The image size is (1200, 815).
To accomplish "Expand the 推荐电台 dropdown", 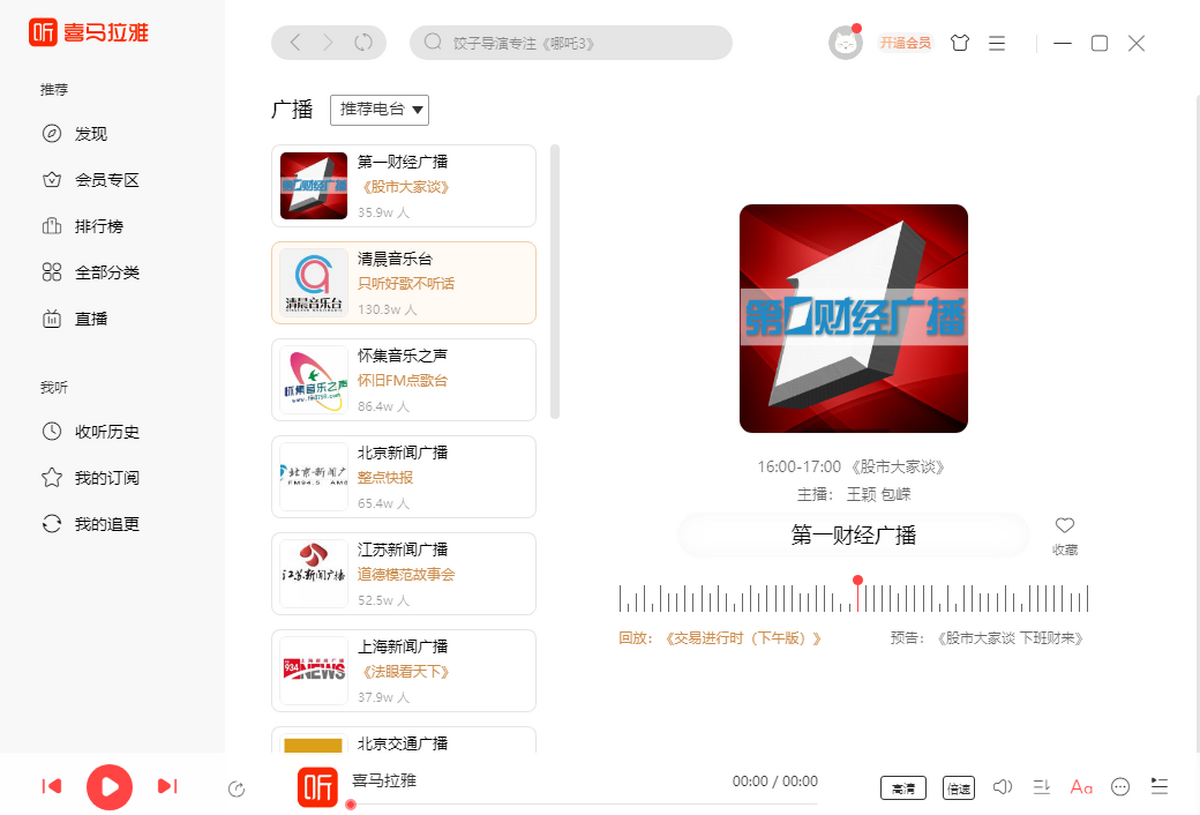I will 379,109.
